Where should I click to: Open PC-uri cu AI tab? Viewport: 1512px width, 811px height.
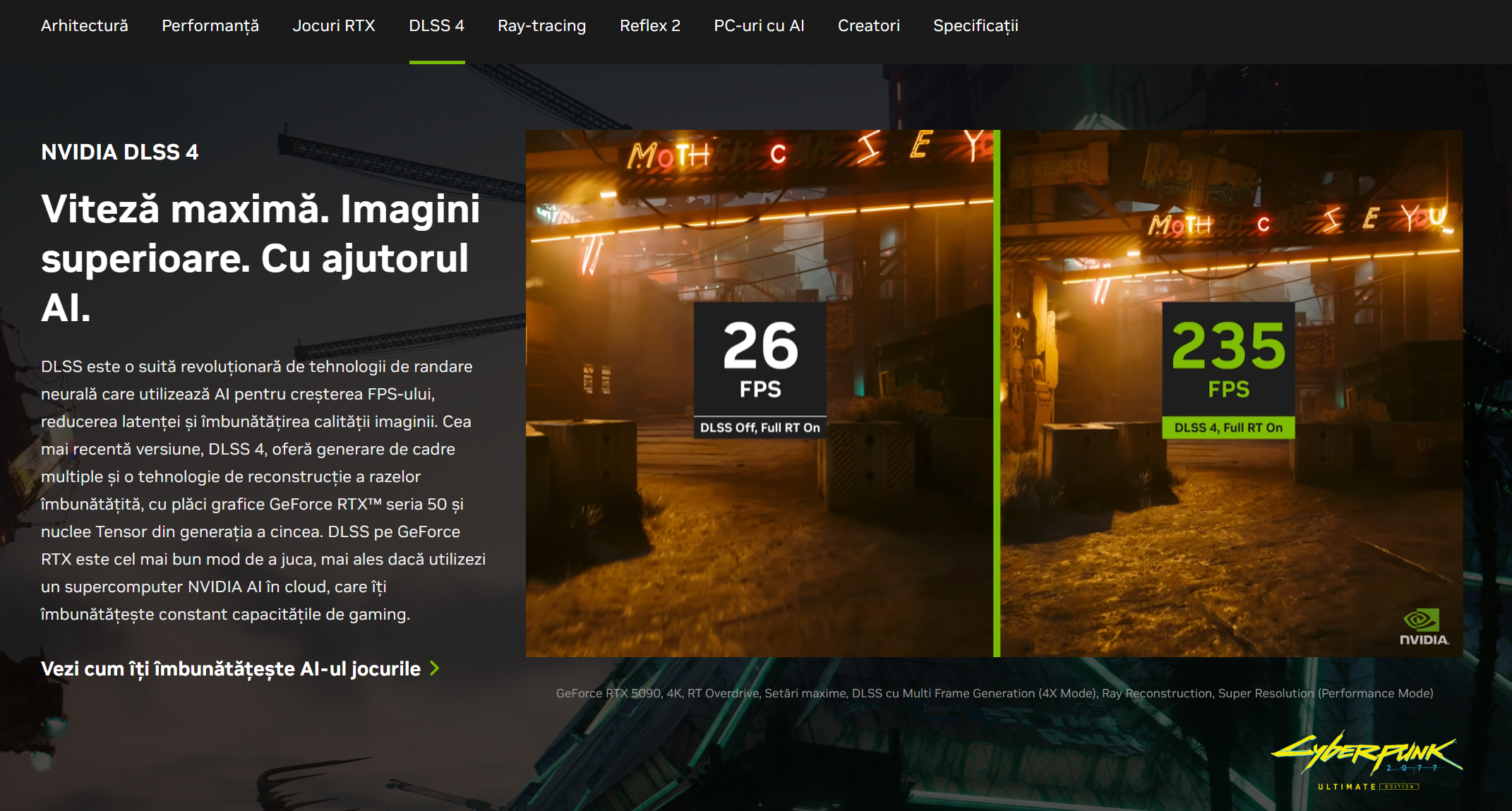(x=759, y=26)
